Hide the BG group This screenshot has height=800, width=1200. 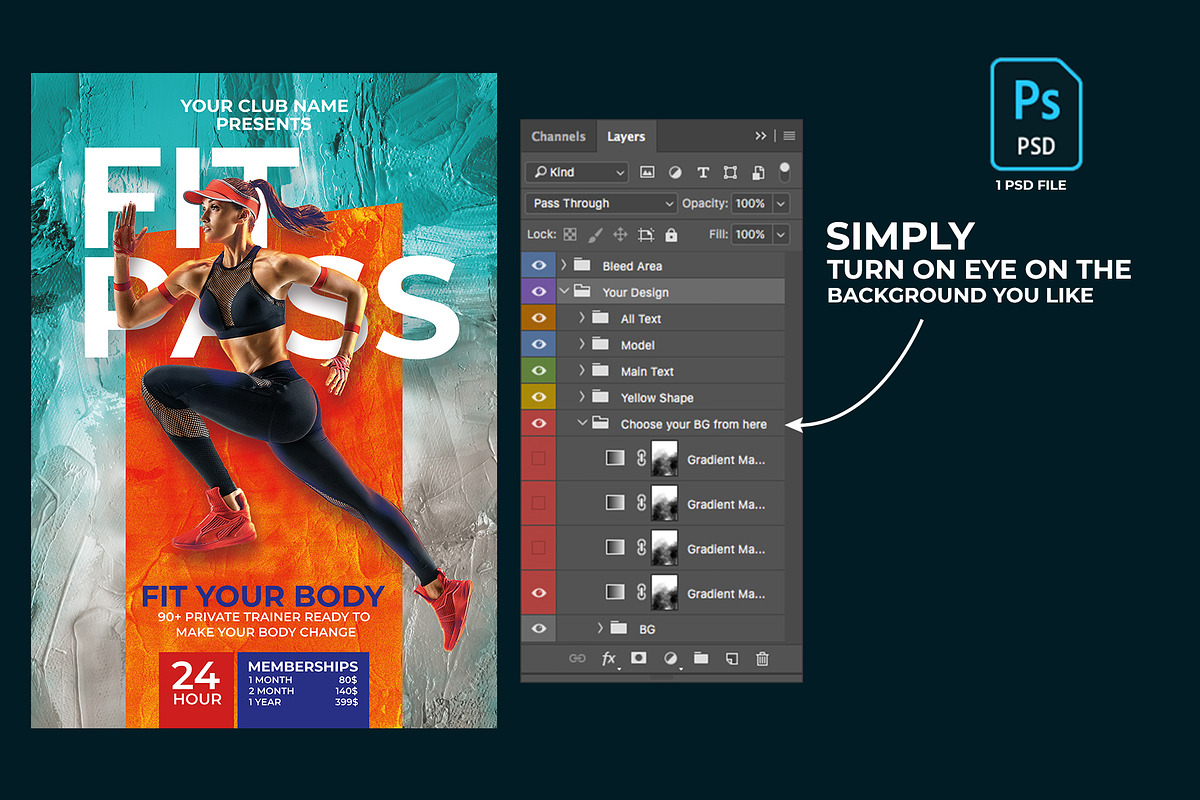pyautogui.click(x=539, y=628)
